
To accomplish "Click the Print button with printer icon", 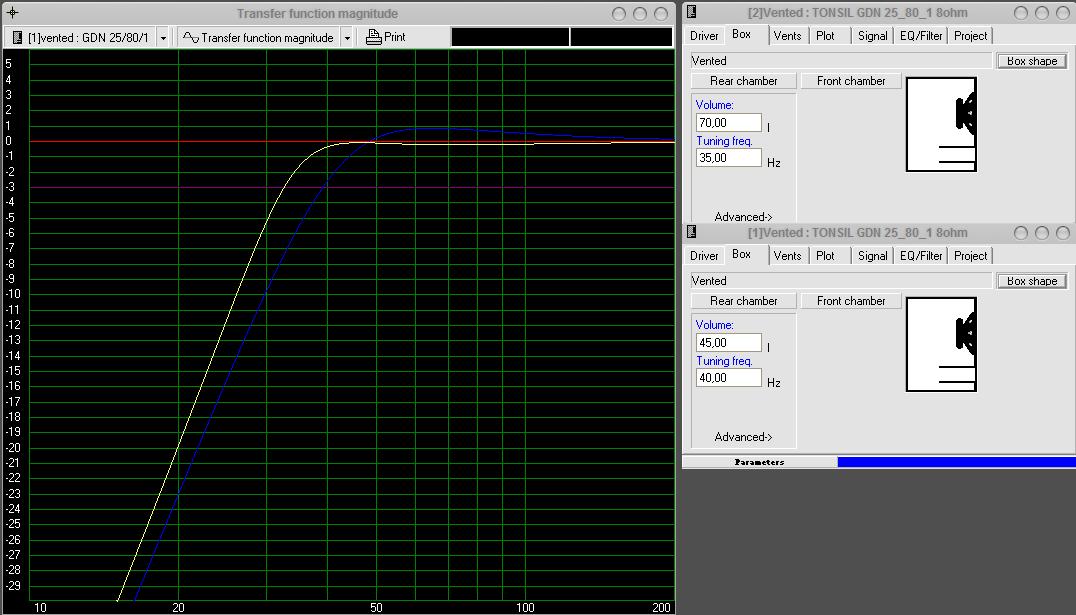I will point(386,37).
